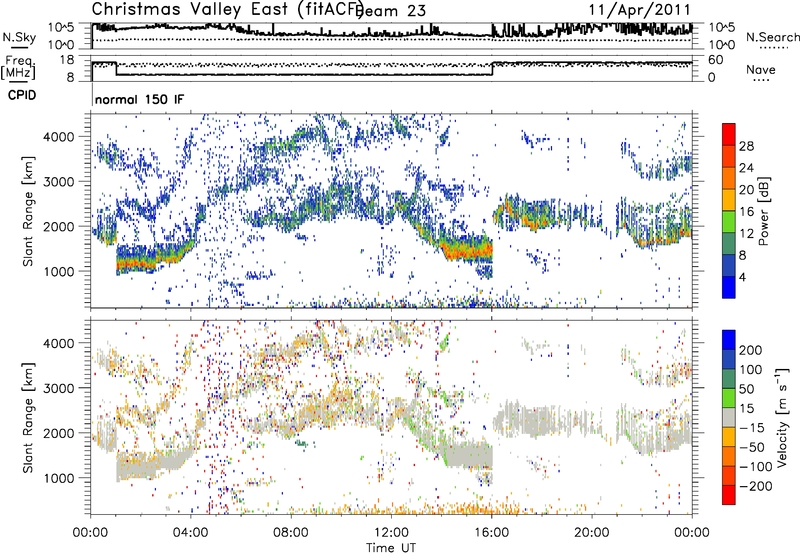Image resolution: width=800 pixels, height=554 pixels.
Task: Select the light green 12–16 dB power color segment
Action: pos(729,222)
